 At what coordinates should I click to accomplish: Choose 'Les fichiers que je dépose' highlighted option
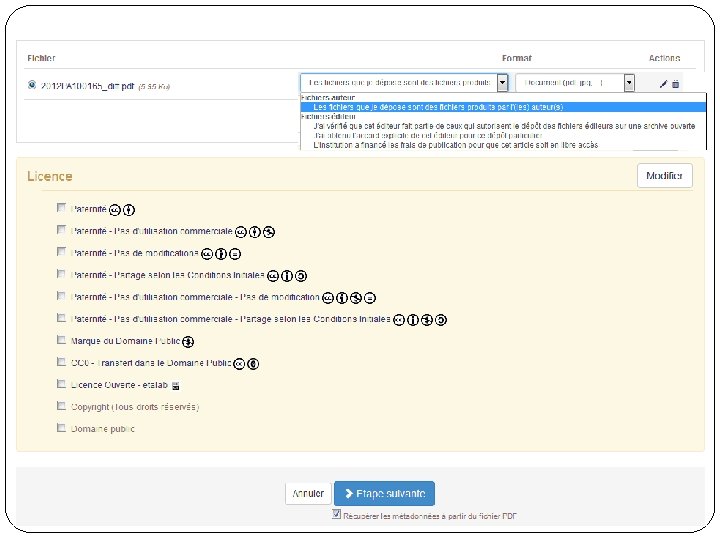point(503,107)
